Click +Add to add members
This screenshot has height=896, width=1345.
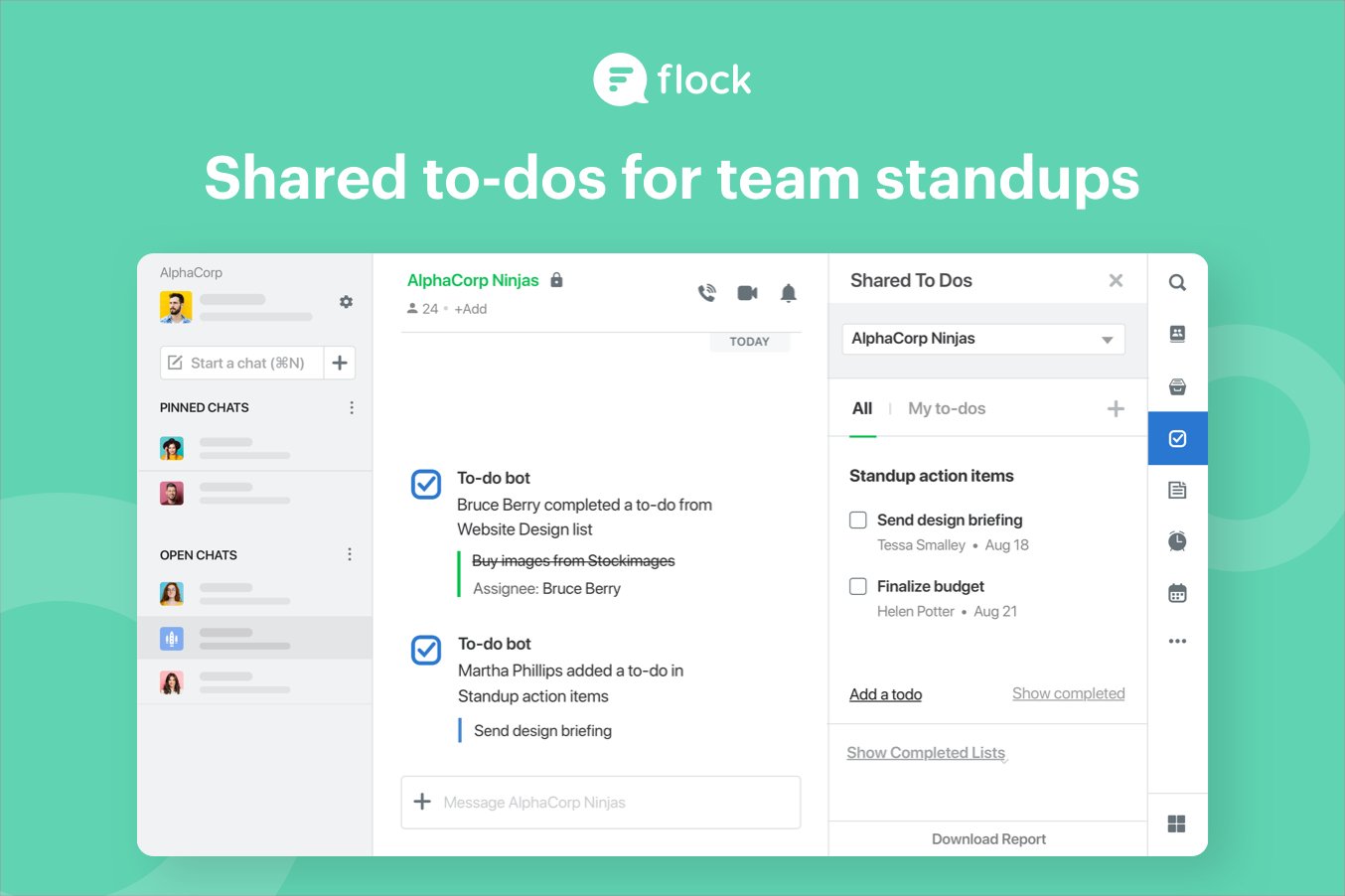471,309
